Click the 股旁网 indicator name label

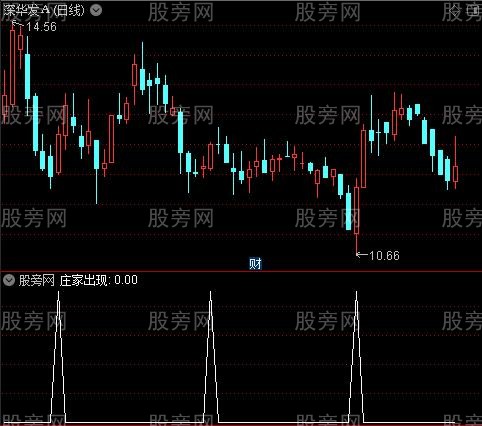tap(37, 280)
